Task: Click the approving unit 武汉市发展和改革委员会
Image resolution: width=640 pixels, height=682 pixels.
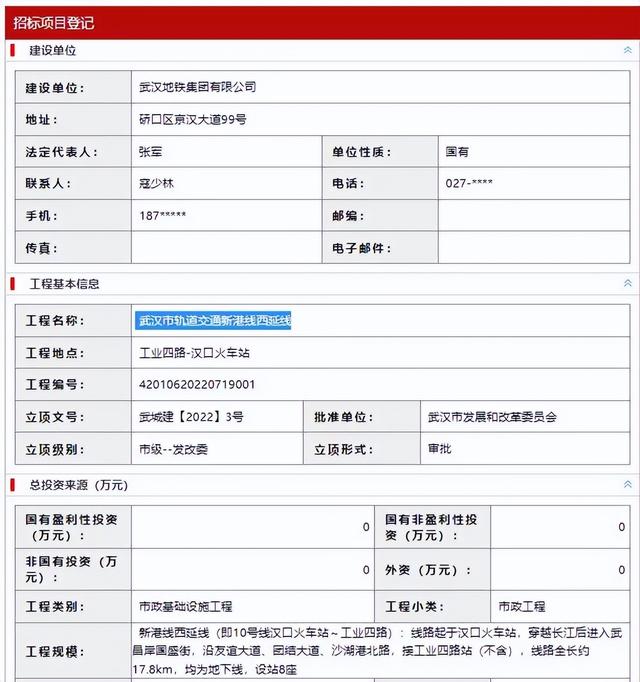Action: (x=492, y=417)
